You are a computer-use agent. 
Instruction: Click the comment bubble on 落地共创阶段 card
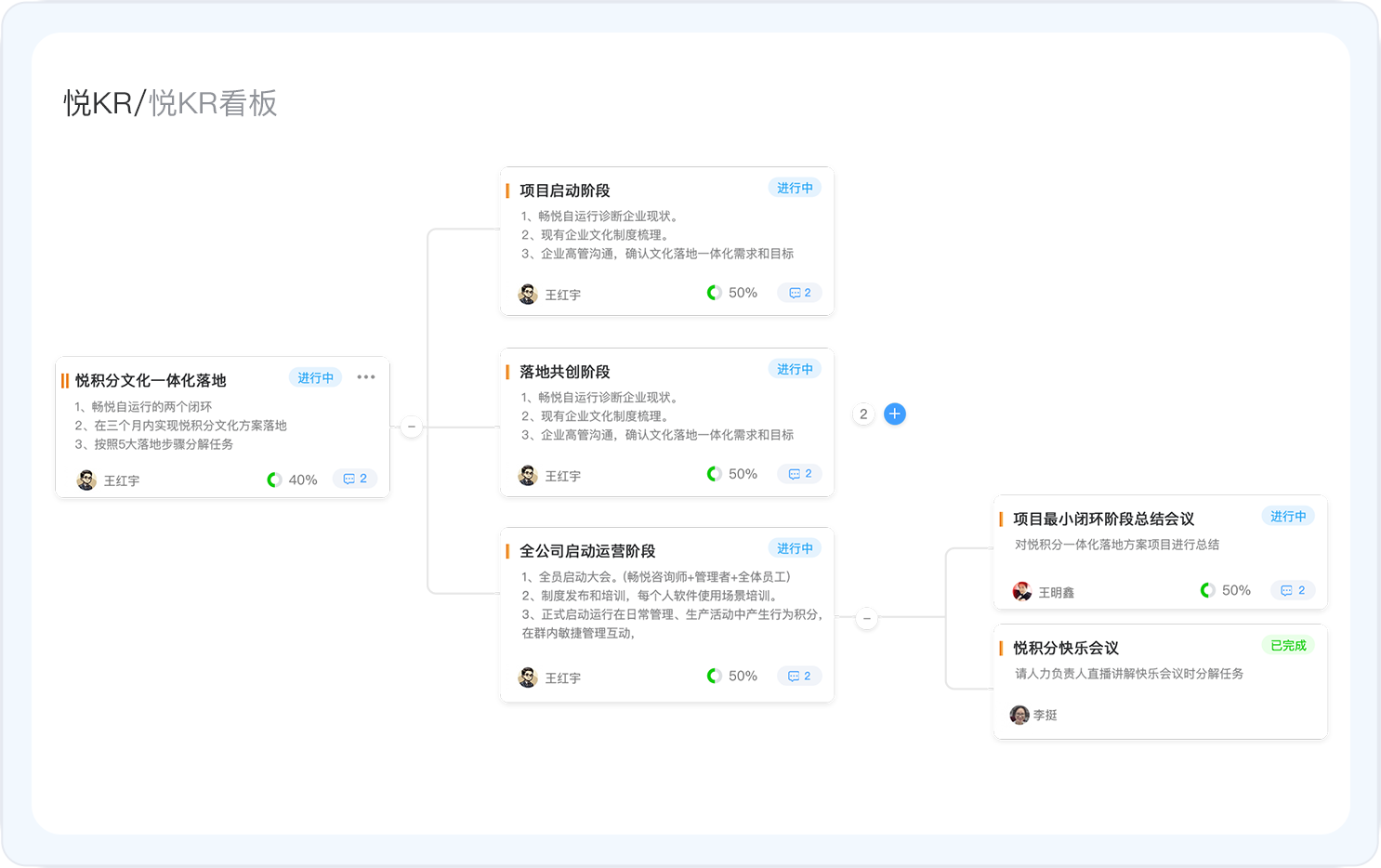[x=798, y=473]
